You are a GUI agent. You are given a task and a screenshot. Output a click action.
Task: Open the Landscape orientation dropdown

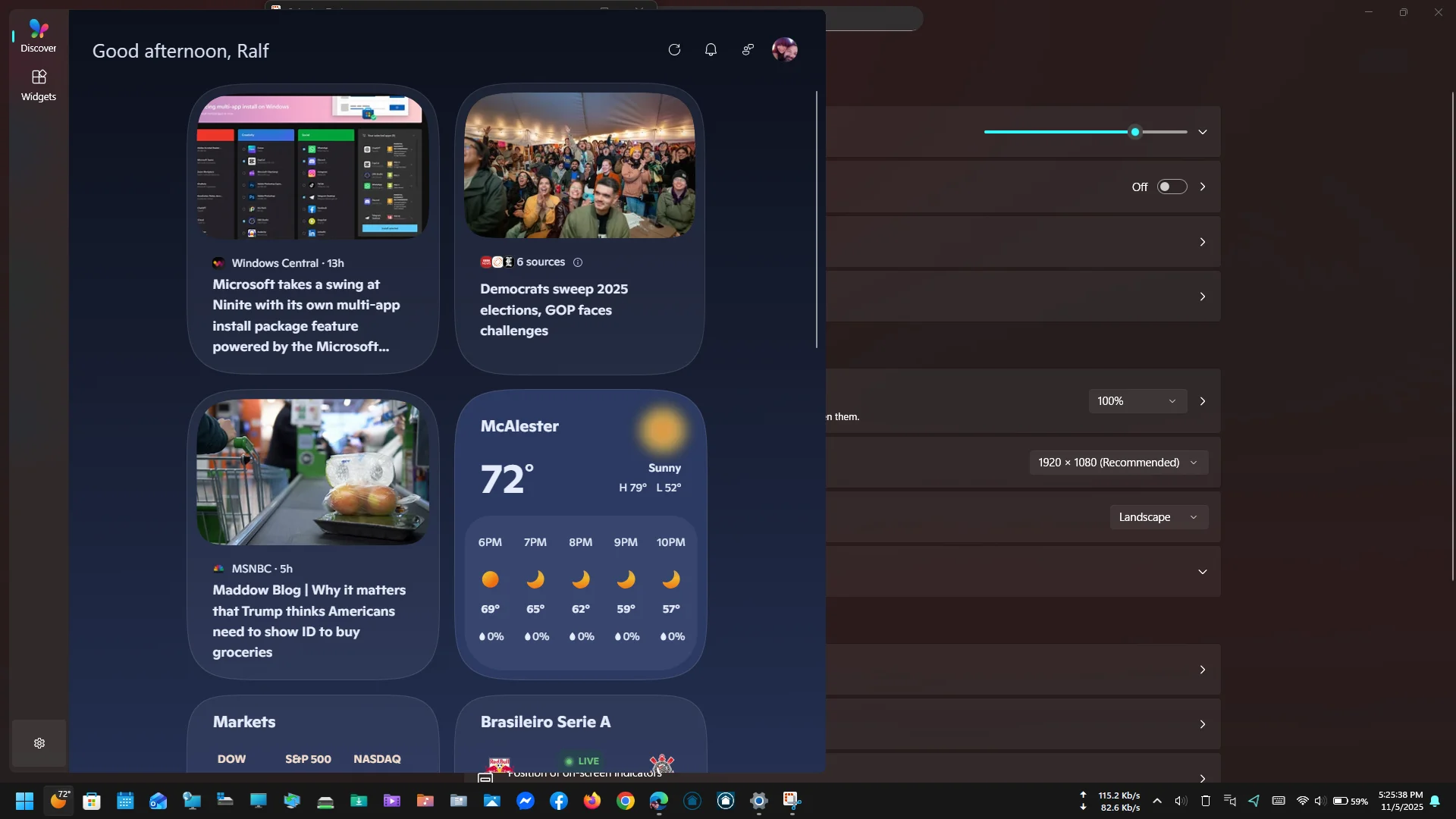(x=1159, y=517)
